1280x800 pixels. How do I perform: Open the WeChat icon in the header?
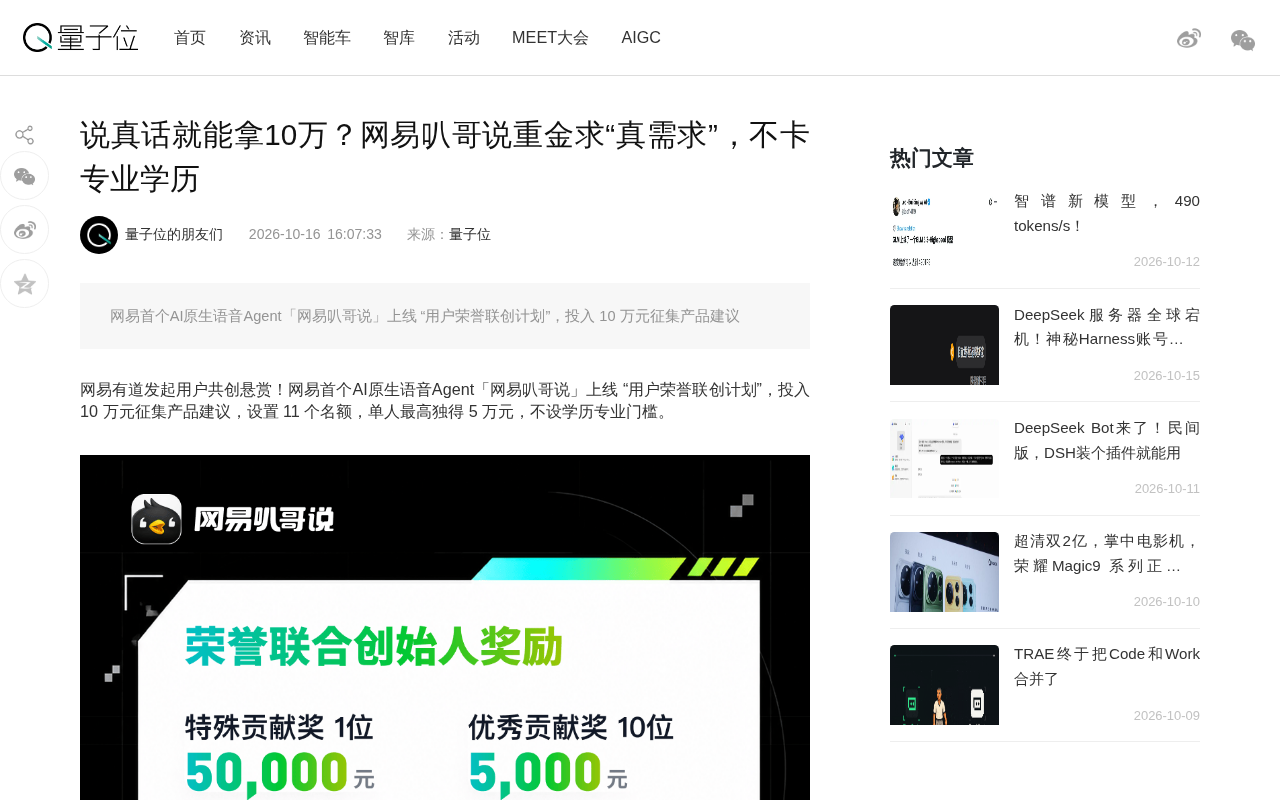[x=1243, y=40]
